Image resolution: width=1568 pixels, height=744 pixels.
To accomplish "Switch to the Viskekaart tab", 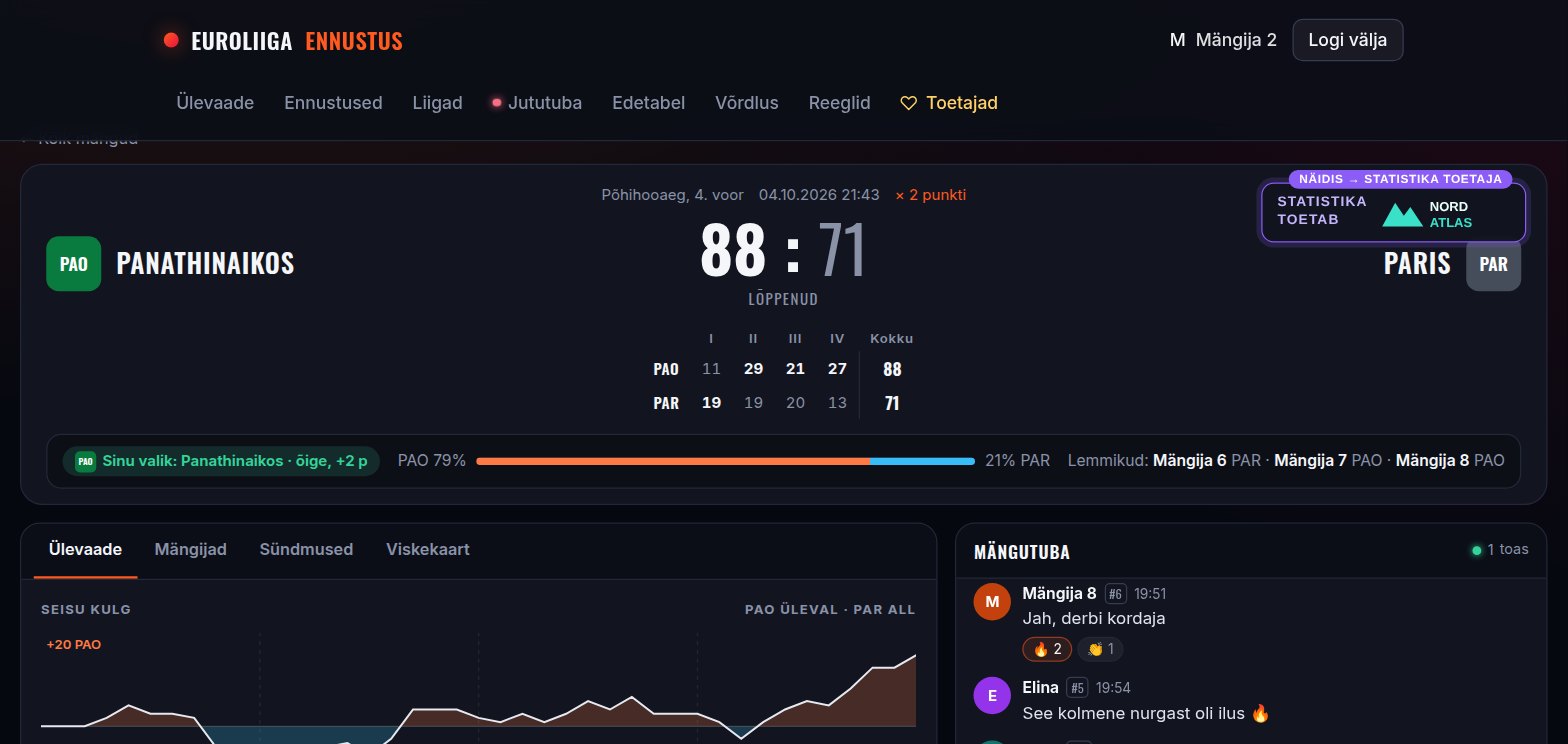I will [428, 549].
